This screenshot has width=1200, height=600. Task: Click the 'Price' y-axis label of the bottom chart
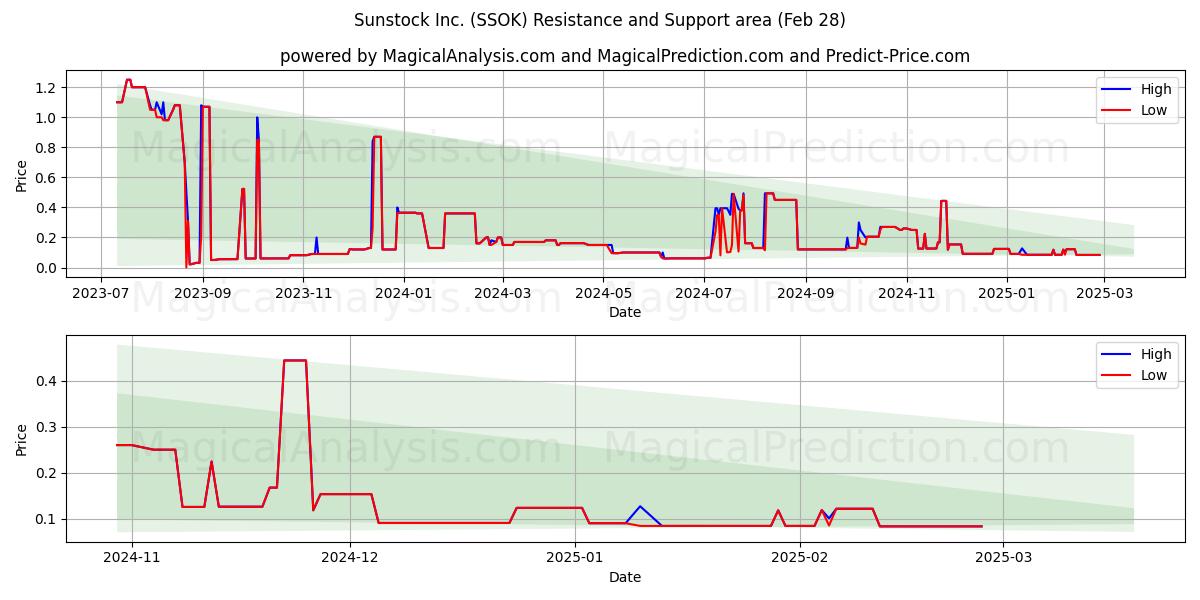point(22,440)
